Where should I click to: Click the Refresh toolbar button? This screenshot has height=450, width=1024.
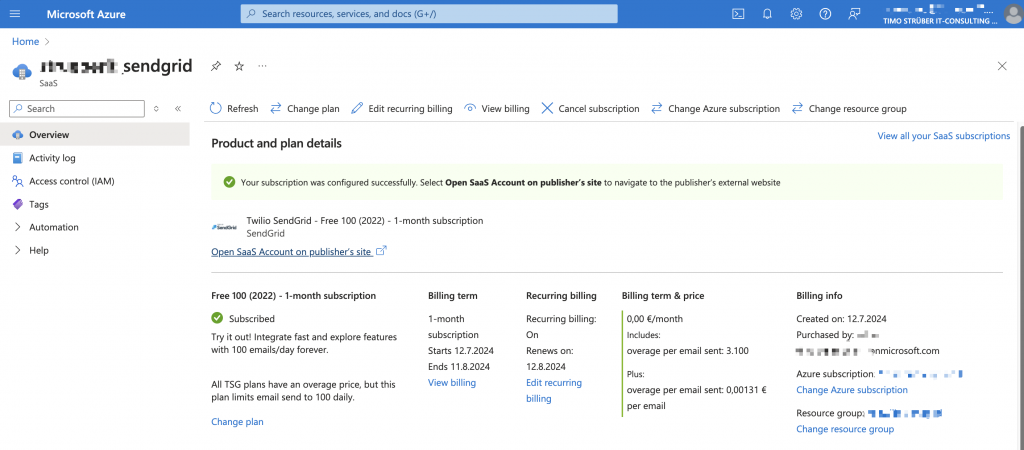click(234, 109)
